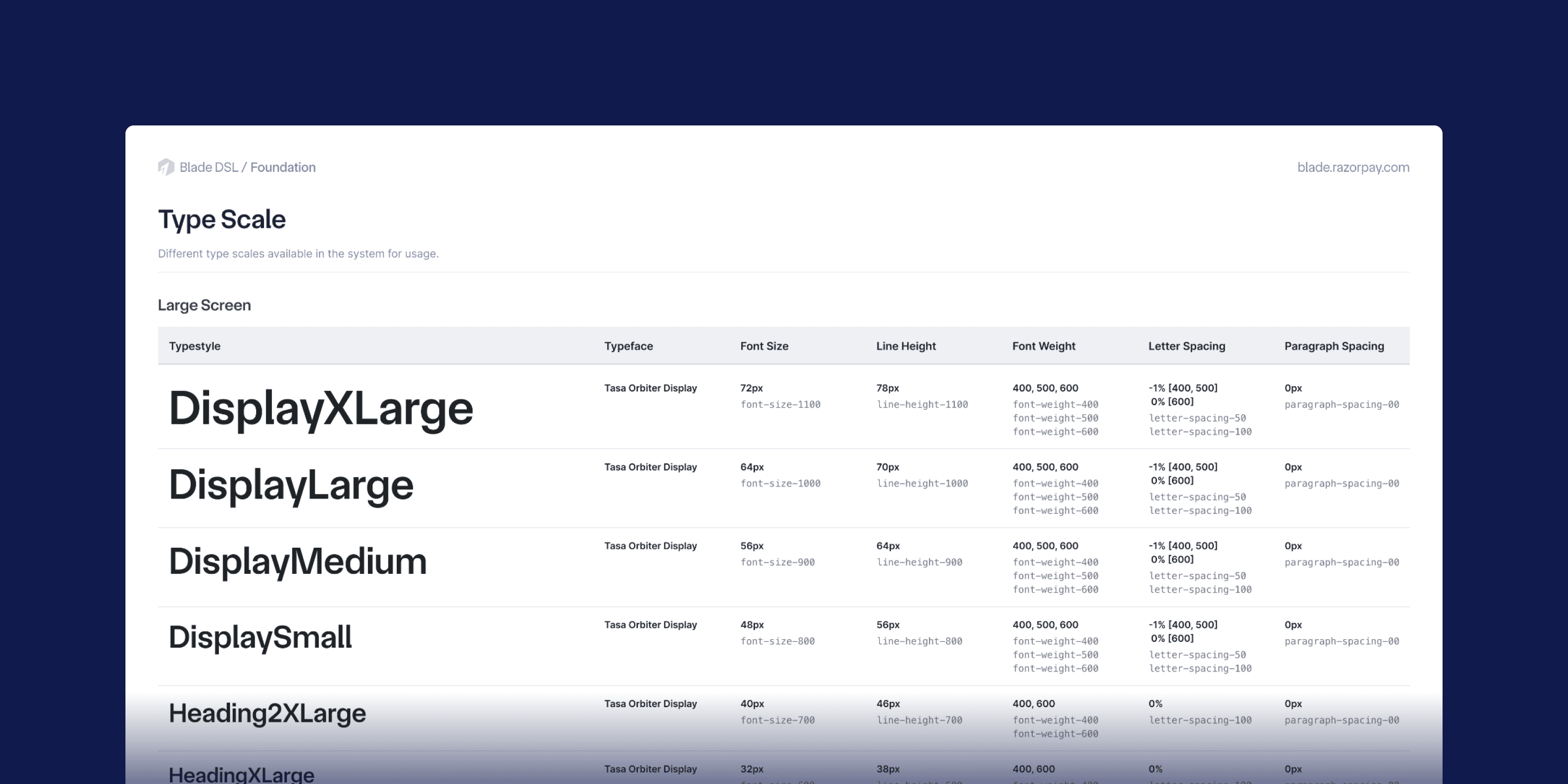Select the DisplayXLarge typestyle sample
1568x784 pixels.
(321, 408)
